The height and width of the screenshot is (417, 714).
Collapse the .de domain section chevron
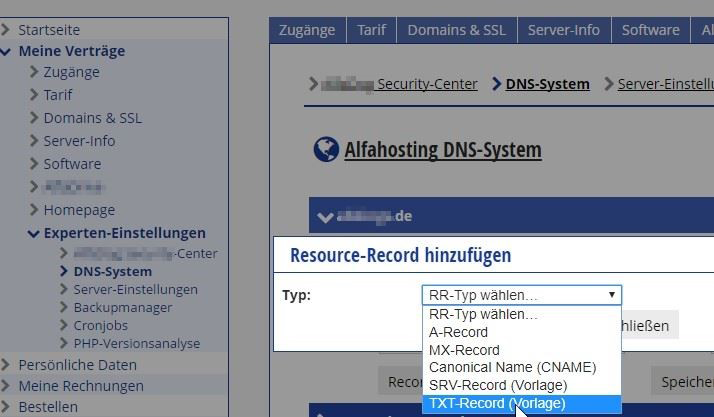point(325,217)
